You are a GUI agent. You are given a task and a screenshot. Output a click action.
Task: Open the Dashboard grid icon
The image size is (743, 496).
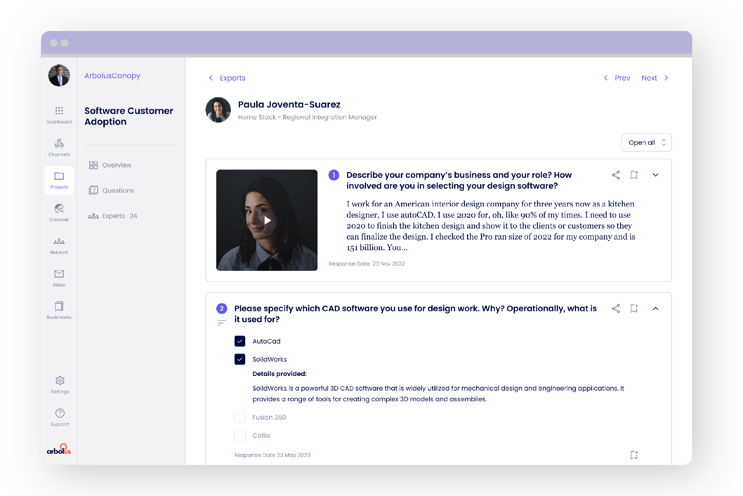pos(59,111)
